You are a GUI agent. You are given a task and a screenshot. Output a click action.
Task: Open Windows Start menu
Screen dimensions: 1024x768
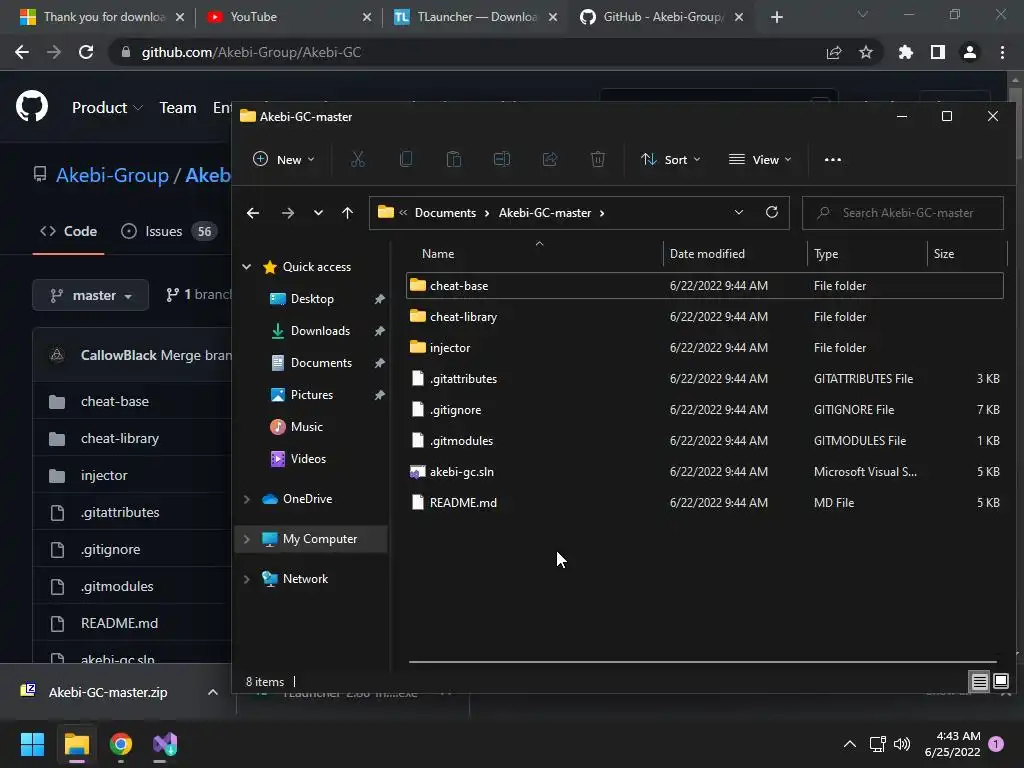pos(32,744)
